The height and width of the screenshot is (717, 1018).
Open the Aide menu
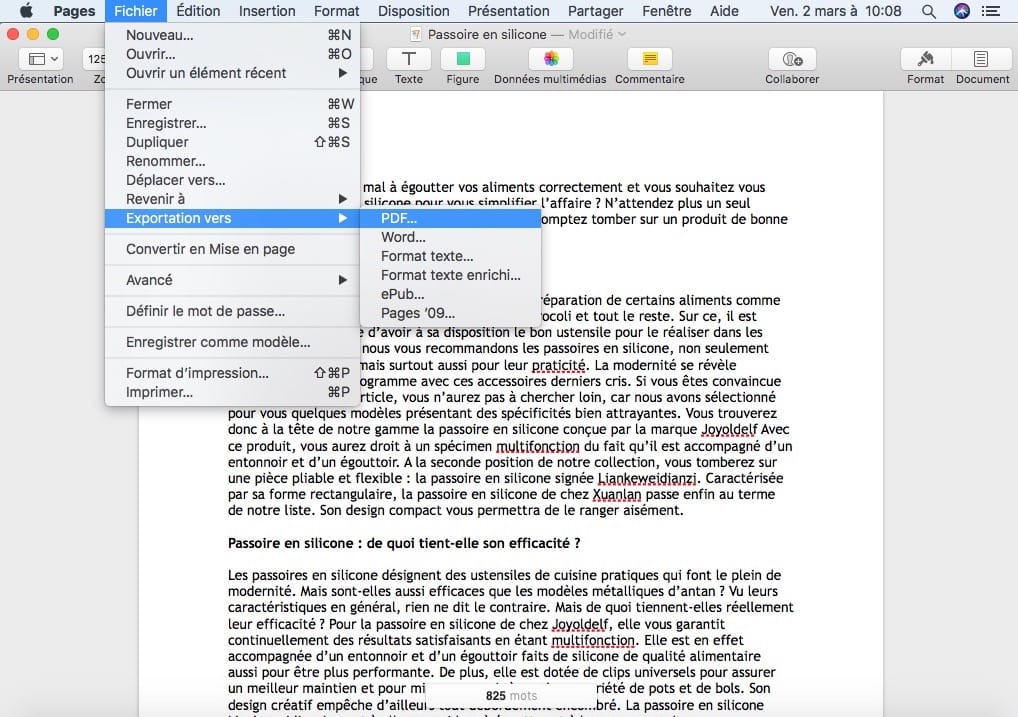tap(724, 11)
